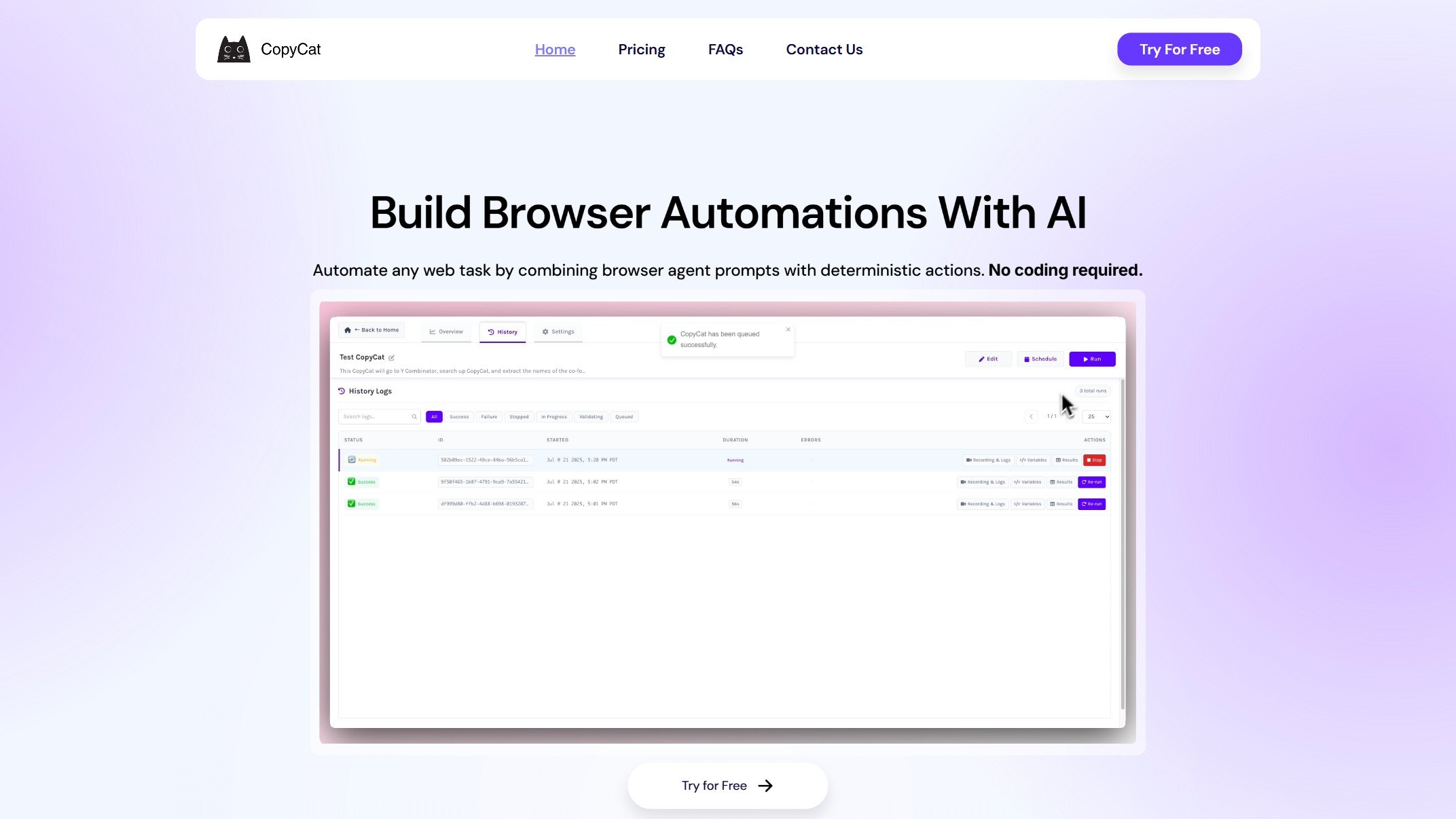The image size is (1456, 819).
Task: Stop the running automation
Action: (1094, 460)
